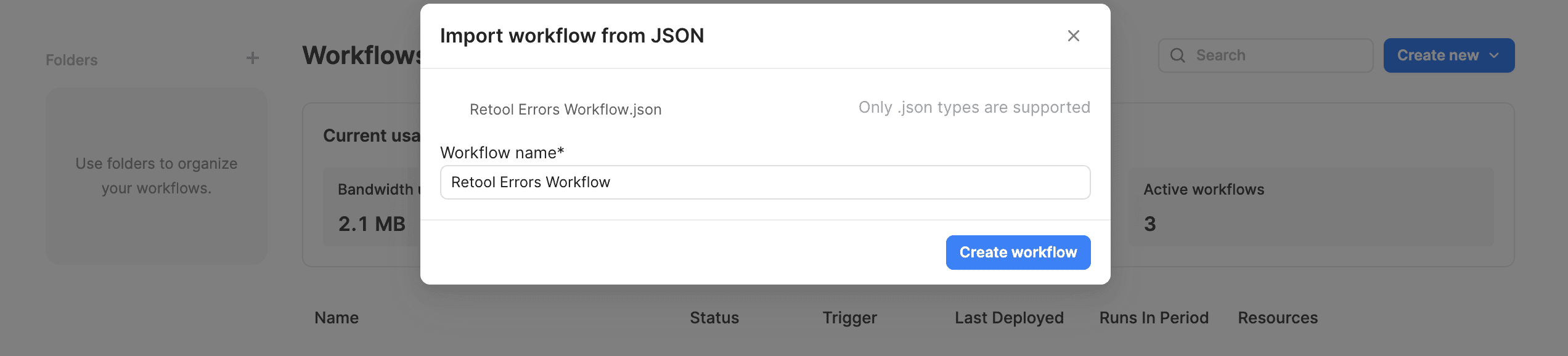Click the Folders label in the sidebar

(x=71, y=59)
